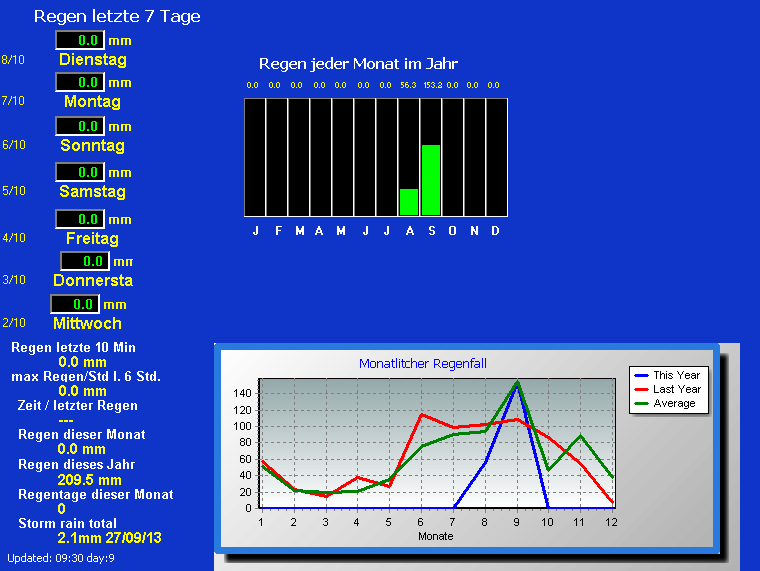
Task: Click the x-axis tick label 9
Action: 517,522
